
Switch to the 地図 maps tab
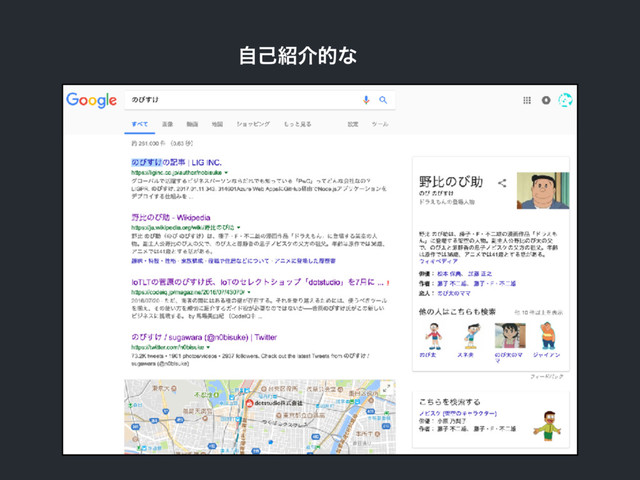pyautogui.click(x=217, y=124)
